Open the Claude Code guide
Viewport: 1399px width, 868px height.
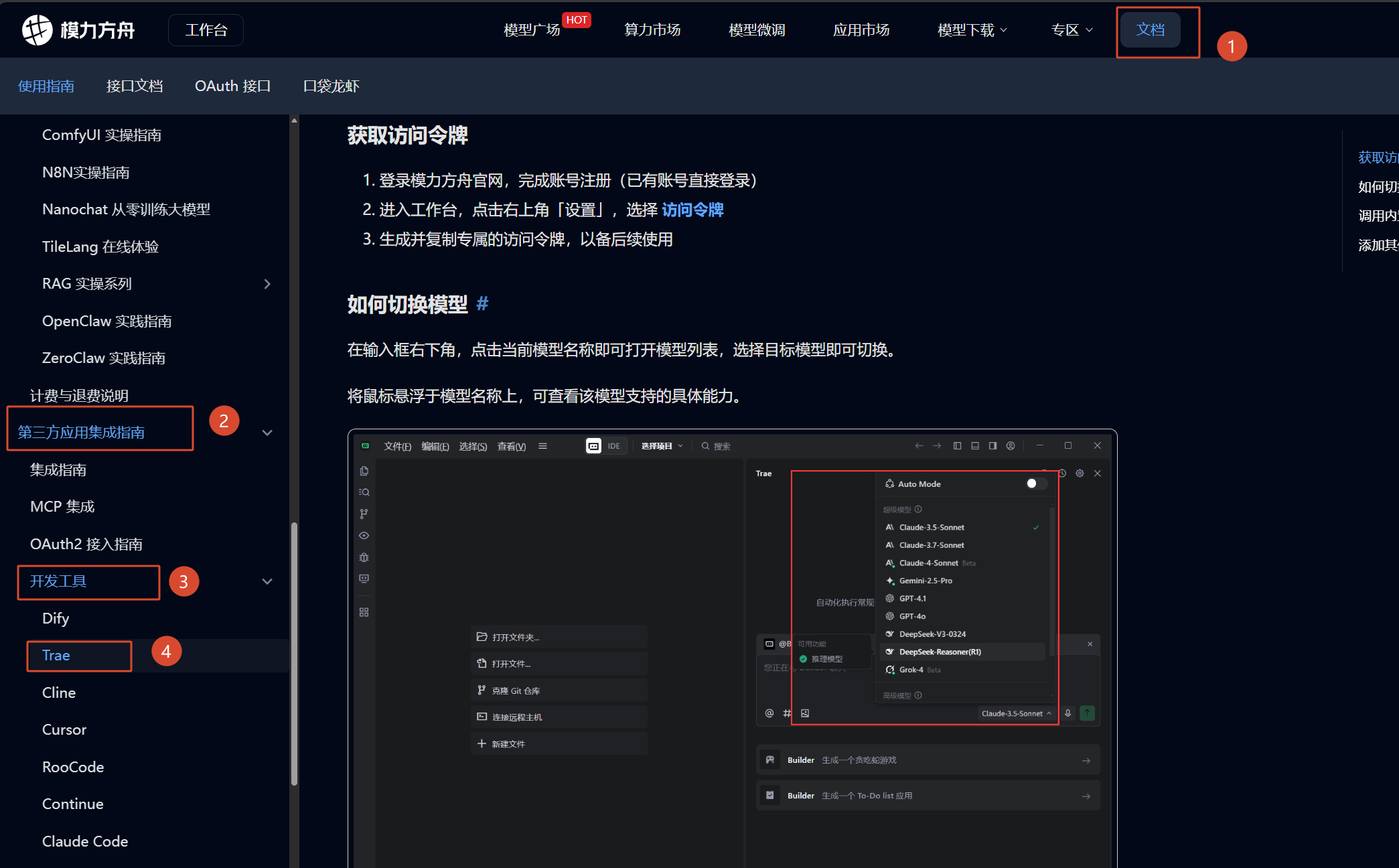click(x=85, y=841)
